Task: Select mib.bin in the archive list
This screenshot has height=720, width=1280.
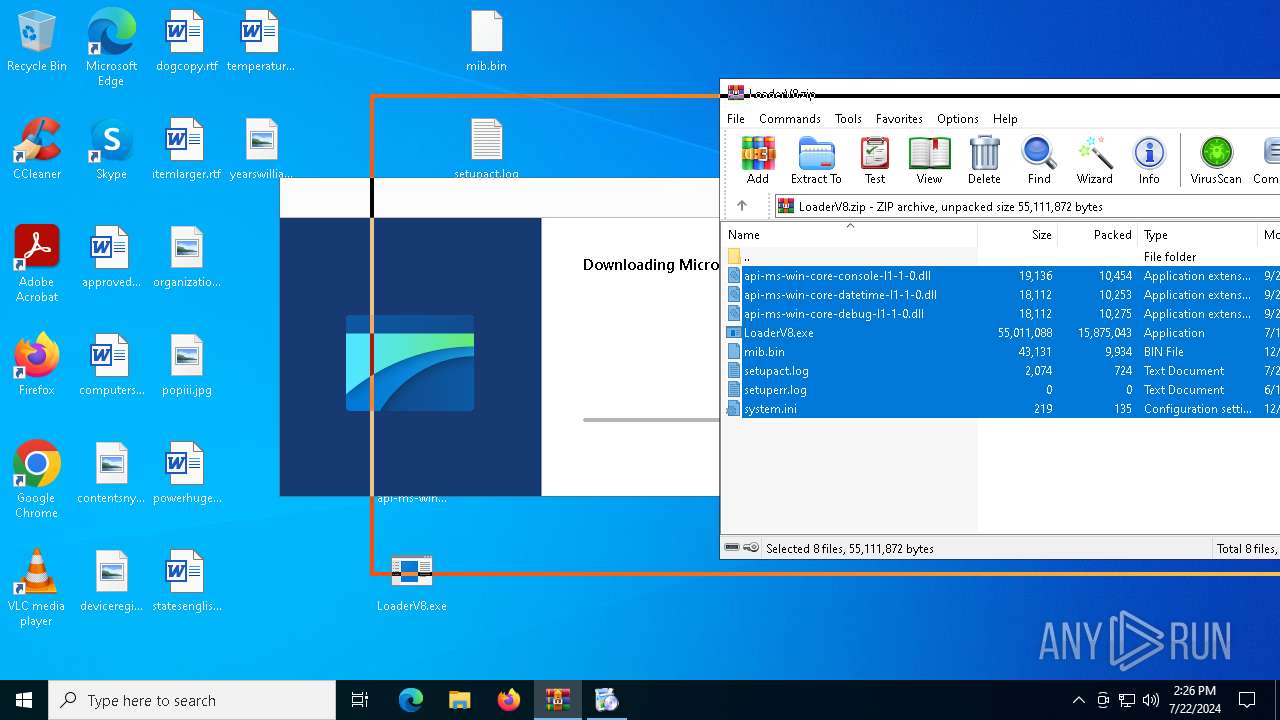Action: click(x=1000, y=352)
